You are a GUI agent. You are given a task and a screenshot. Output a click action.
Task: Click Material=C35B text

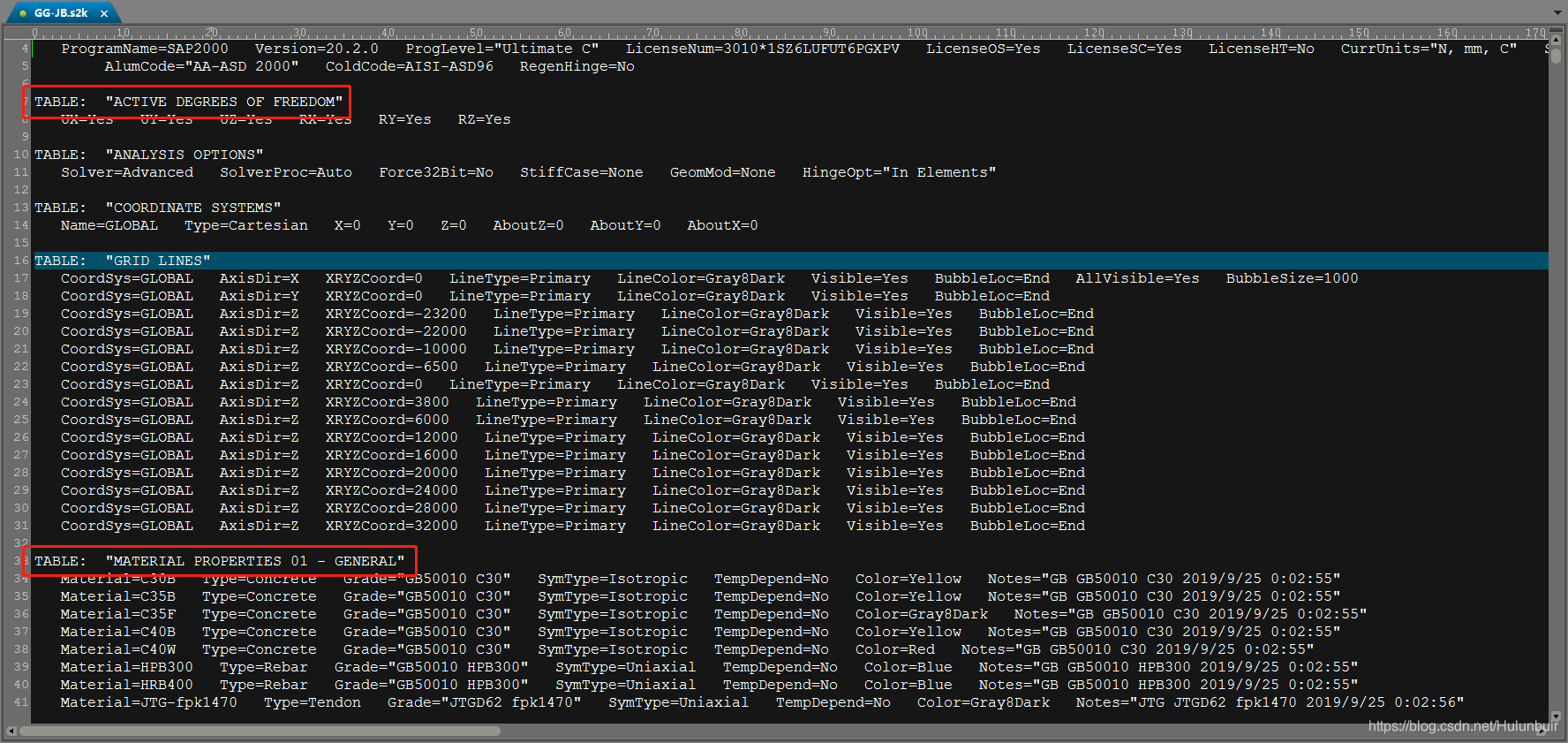118,596
